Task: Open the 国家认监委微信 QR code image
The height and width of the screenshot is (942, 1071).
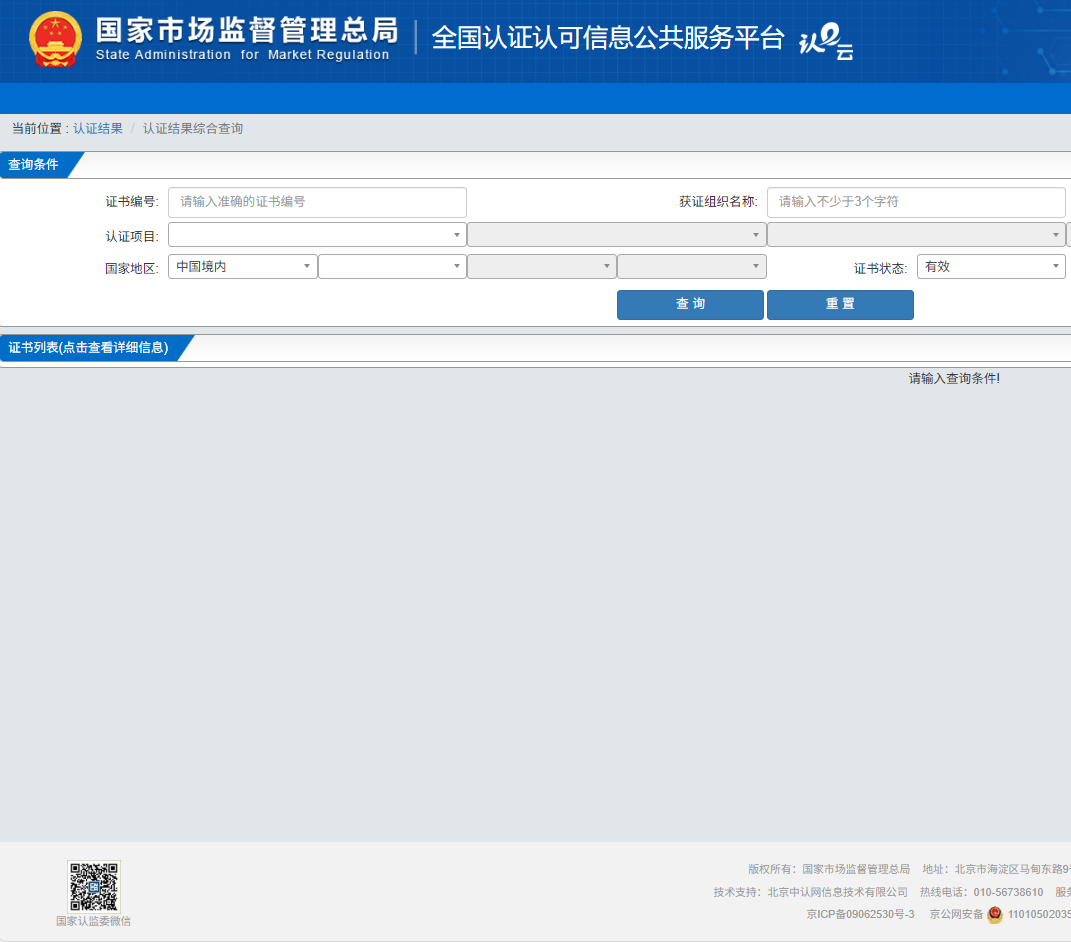Action: tap(94, 886)
